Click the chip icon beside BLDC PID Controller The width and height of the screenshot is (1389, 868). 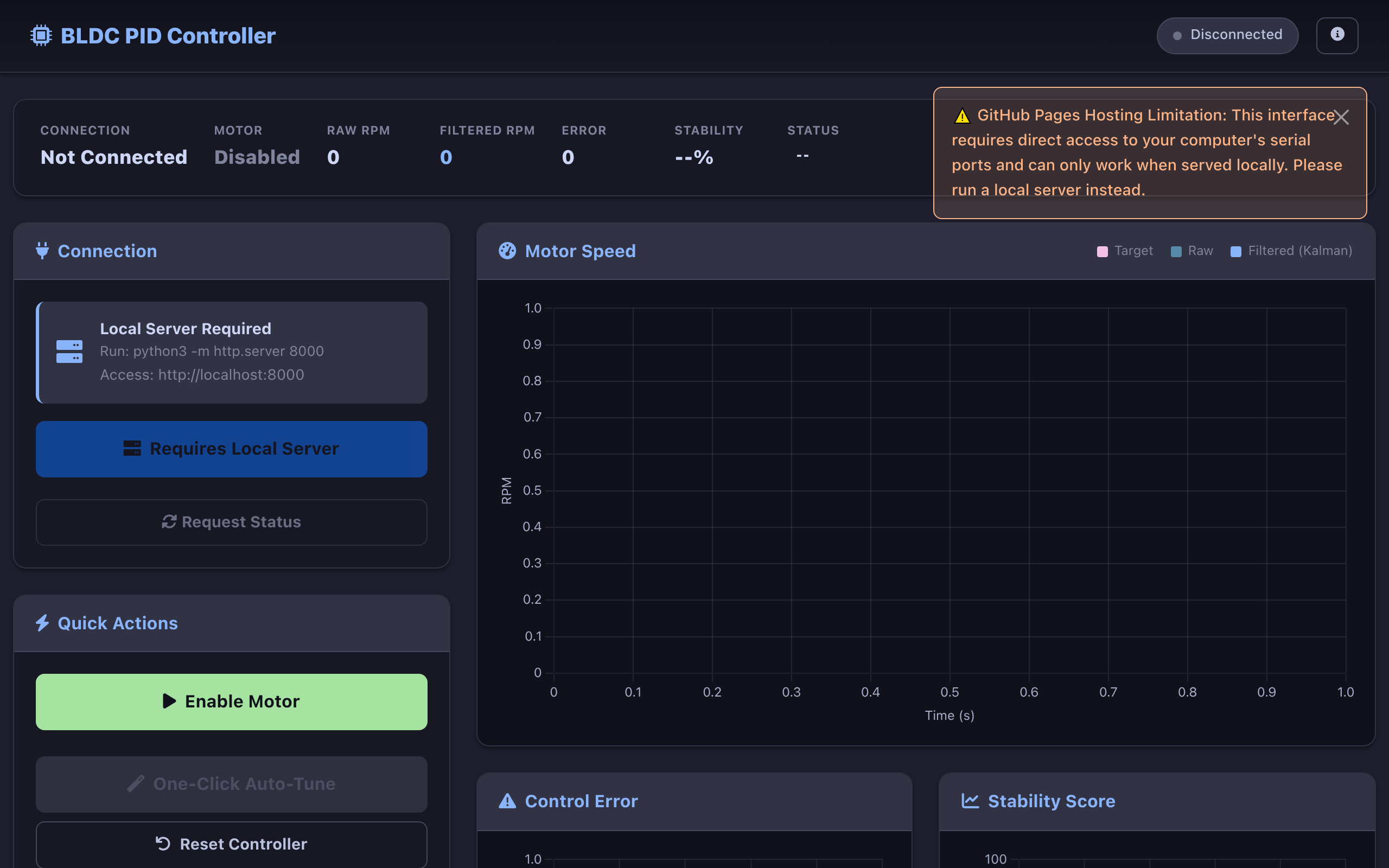40,35
